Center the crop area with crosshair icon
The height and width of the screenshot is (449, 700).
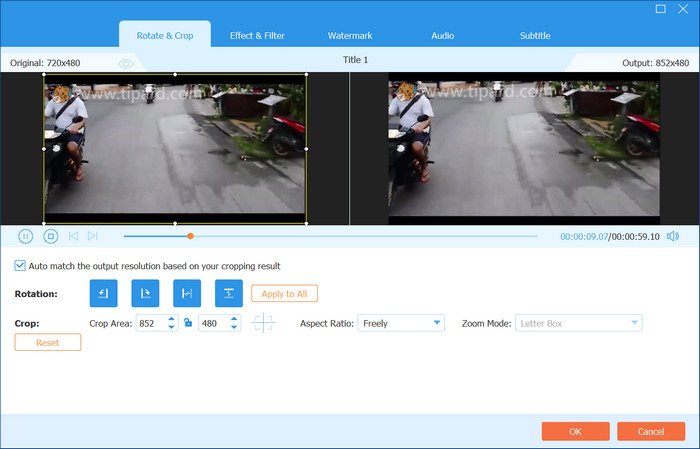pos(263,323)
